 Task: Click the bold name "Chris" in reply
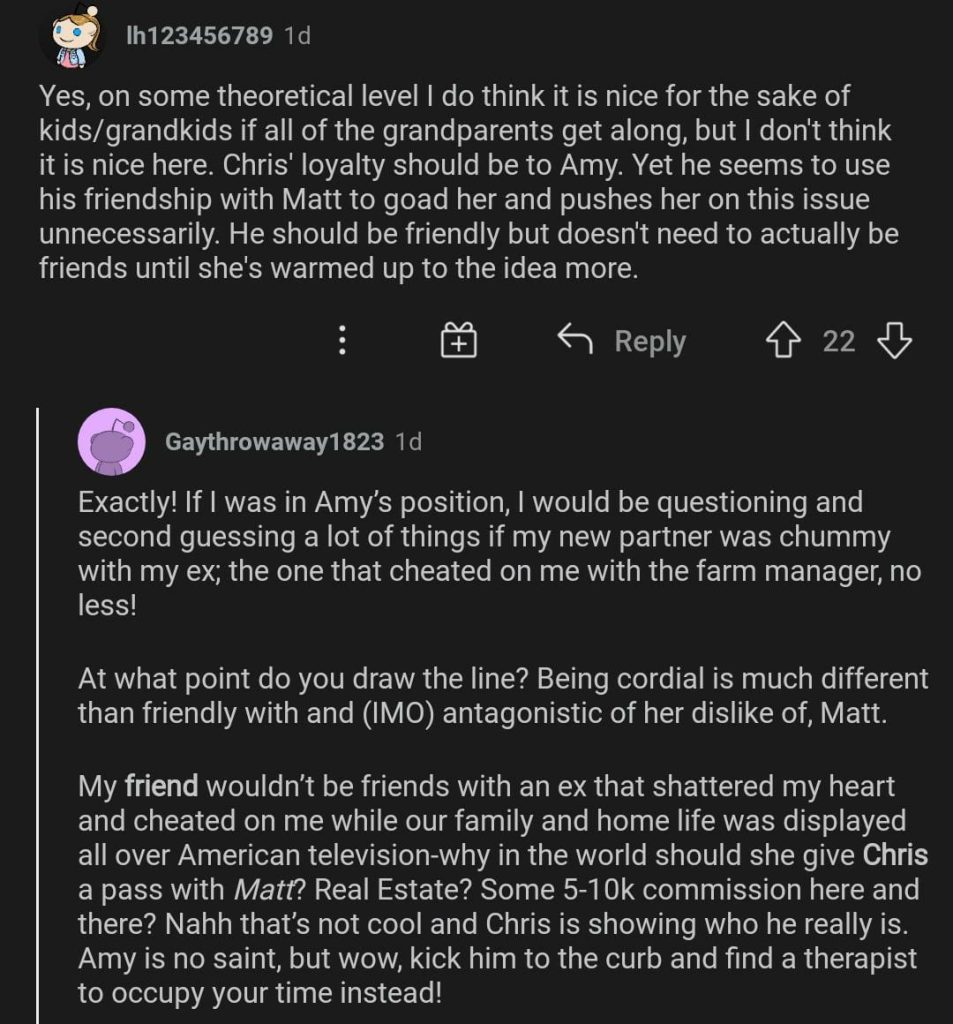pos(895,857)
